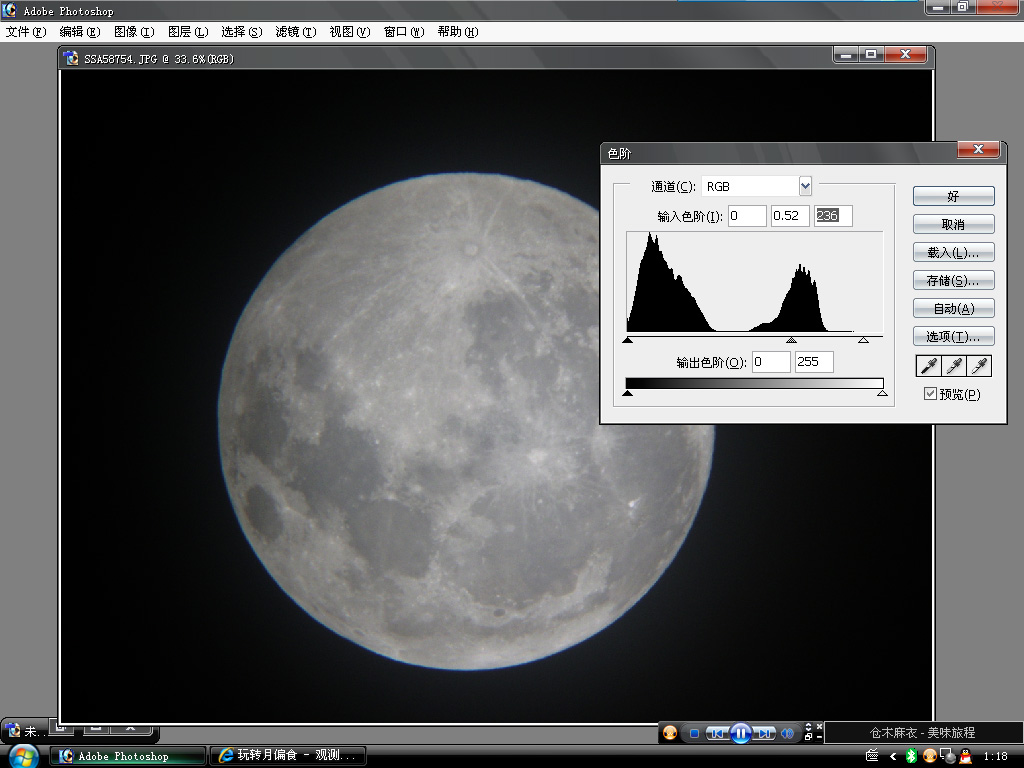Close the 色阶 Levels dialog
Screen dimensions: 1024x768
pyautogui.click(x=978, y=150)
